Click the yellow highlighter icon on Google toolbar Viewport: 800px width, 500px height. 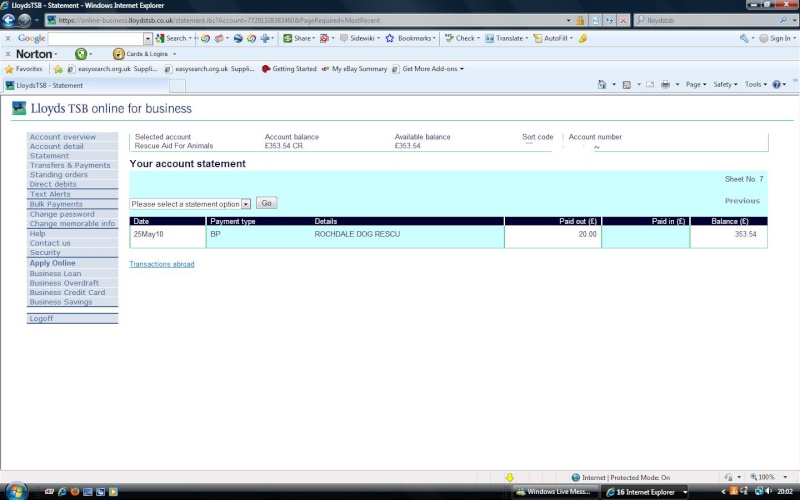[583, 38]
